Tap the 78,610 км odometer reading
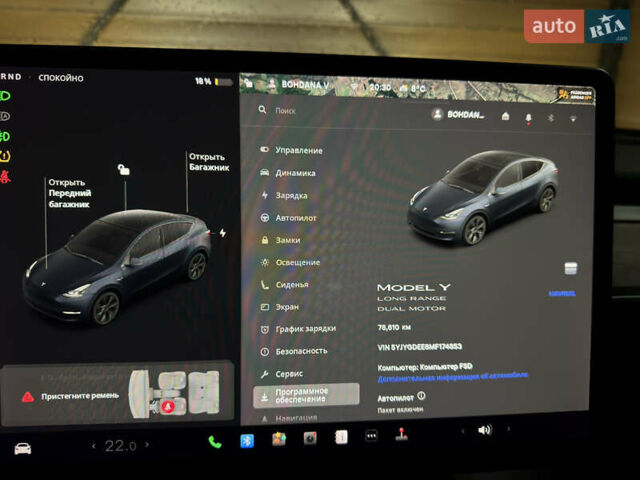The image size is (640, 480). click(394, 327)
